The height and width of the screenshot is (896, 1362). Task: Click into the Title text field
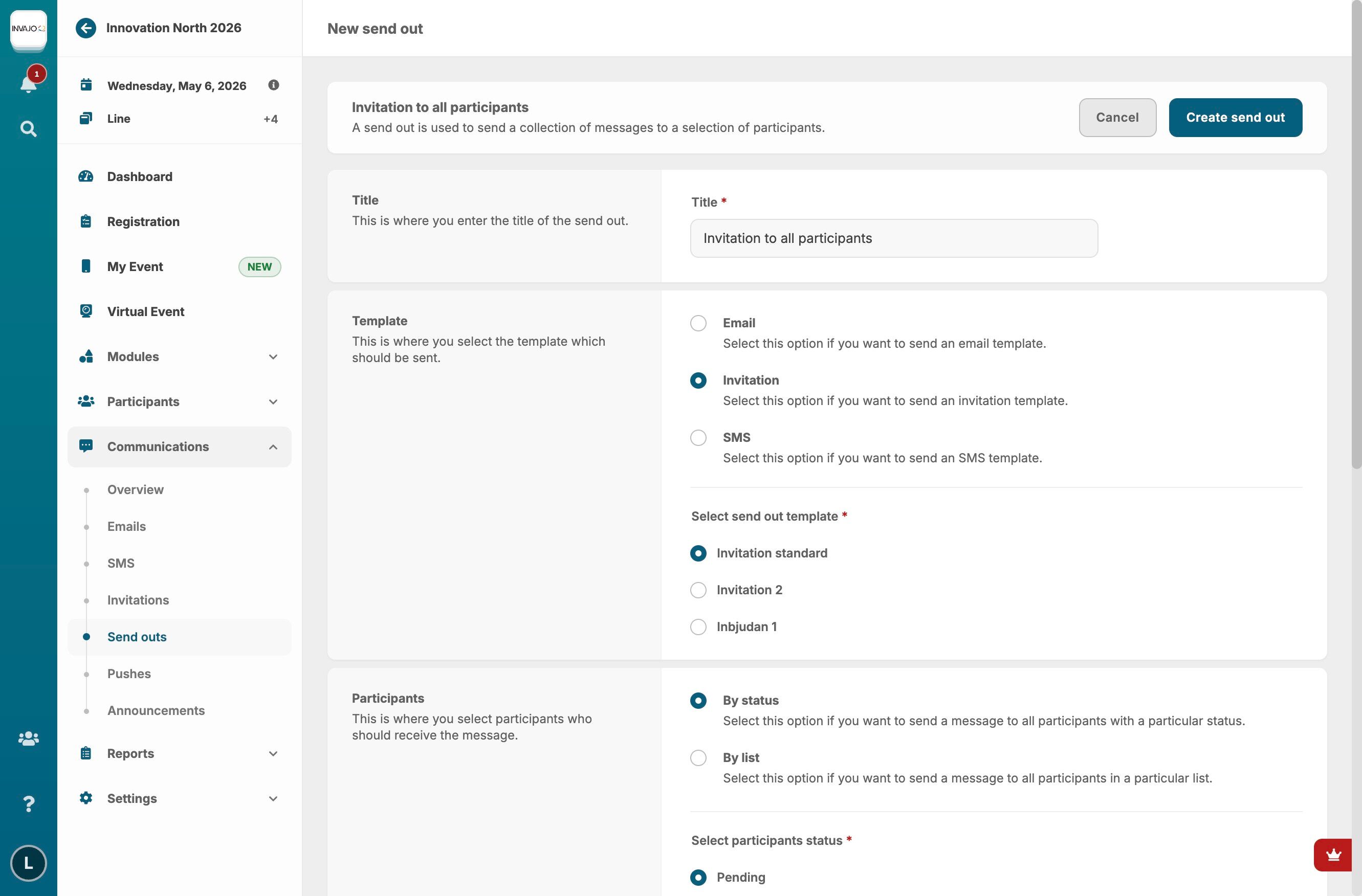(893, 239)
